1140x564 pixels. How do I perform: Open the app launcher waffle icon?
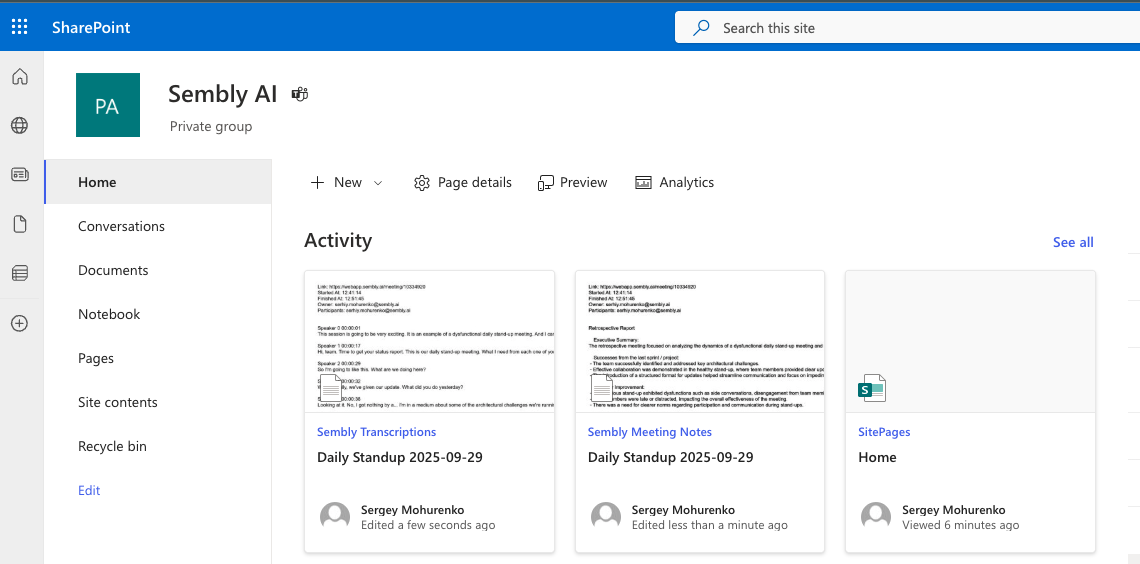tap(20, 27)
